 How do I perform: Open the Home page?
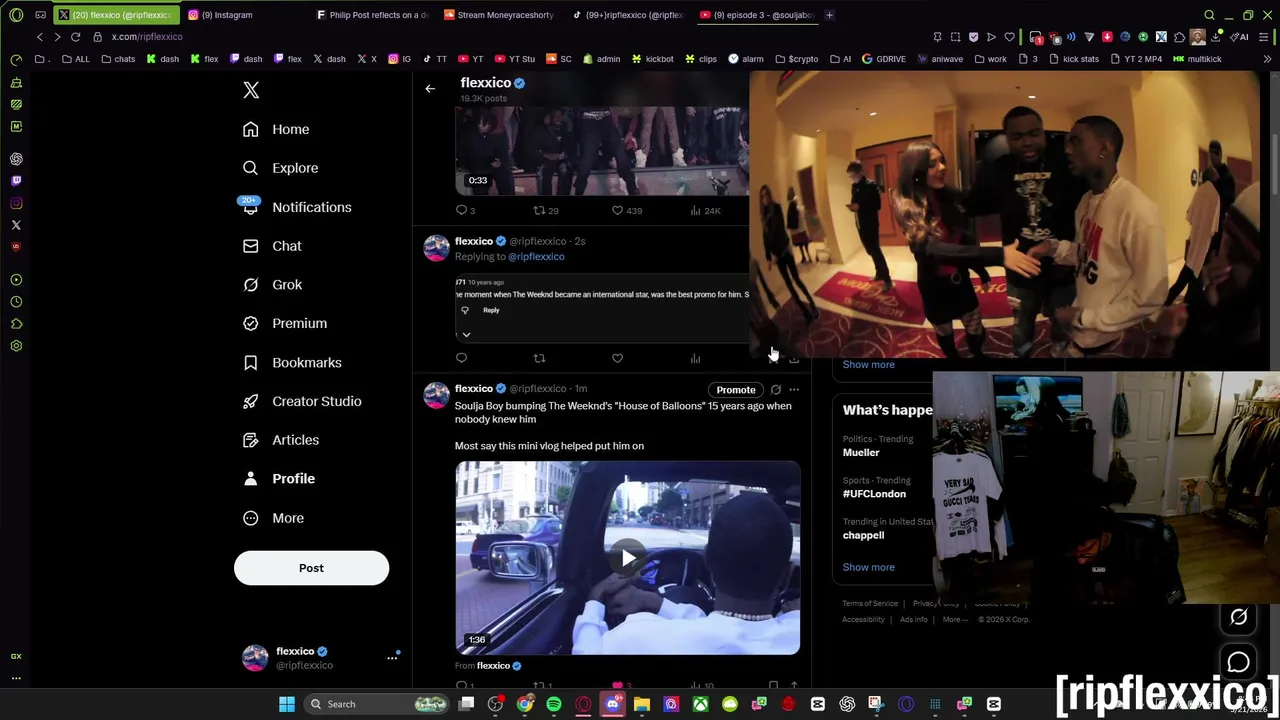276,129
